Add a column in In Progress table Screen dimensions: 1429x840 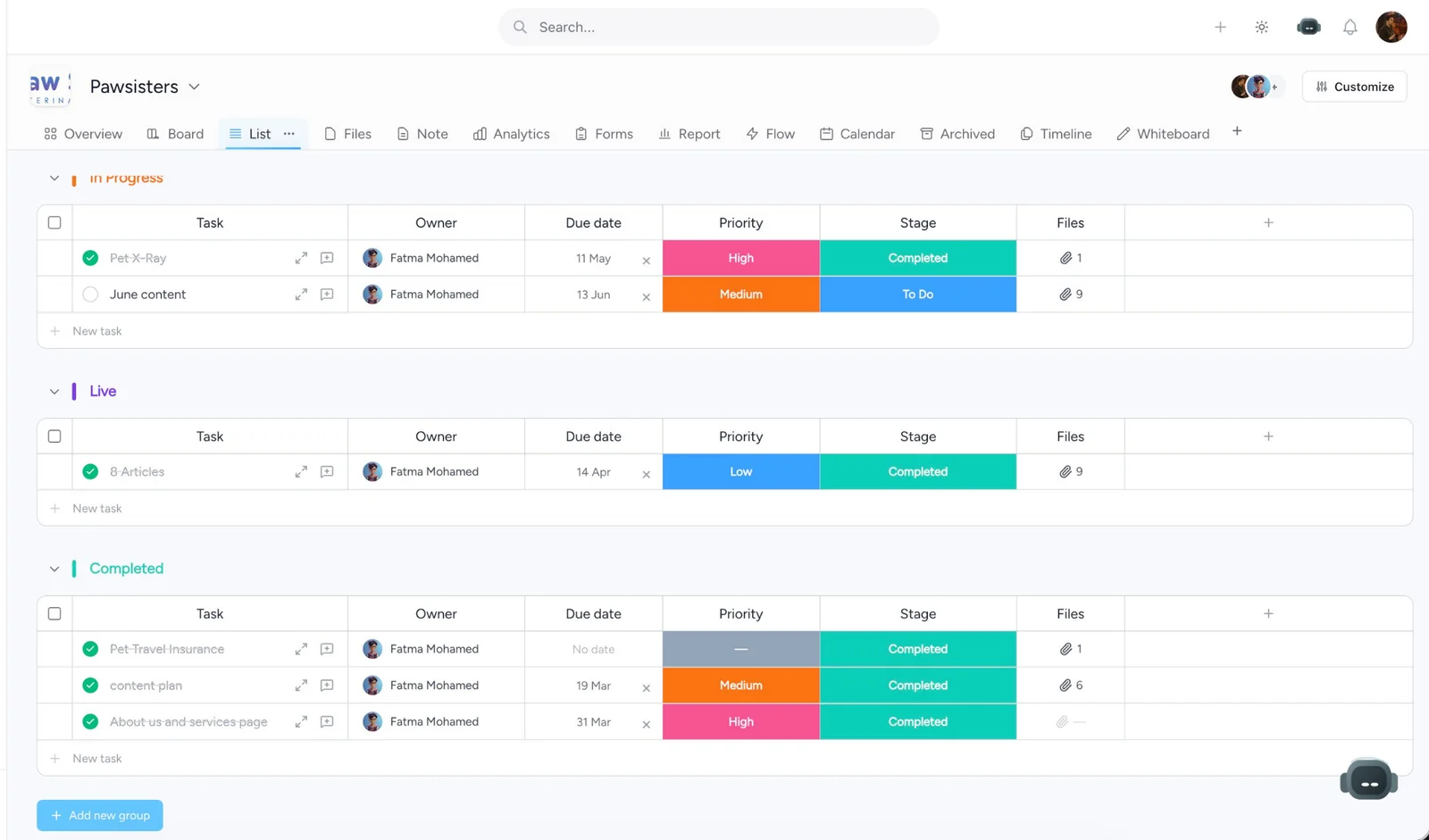pos(1268,222)
